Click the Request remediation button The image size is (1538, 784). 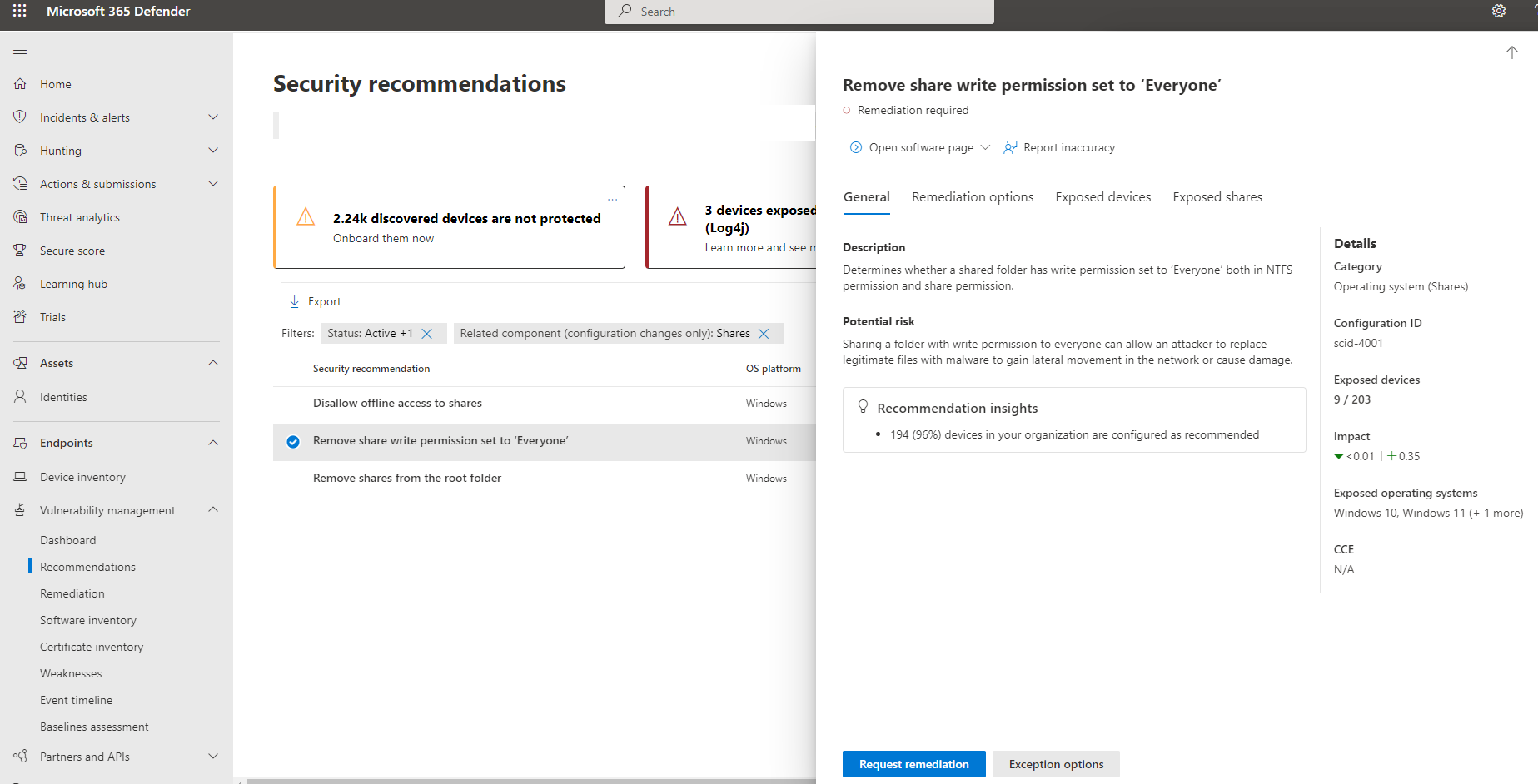(x=914, y=764)
